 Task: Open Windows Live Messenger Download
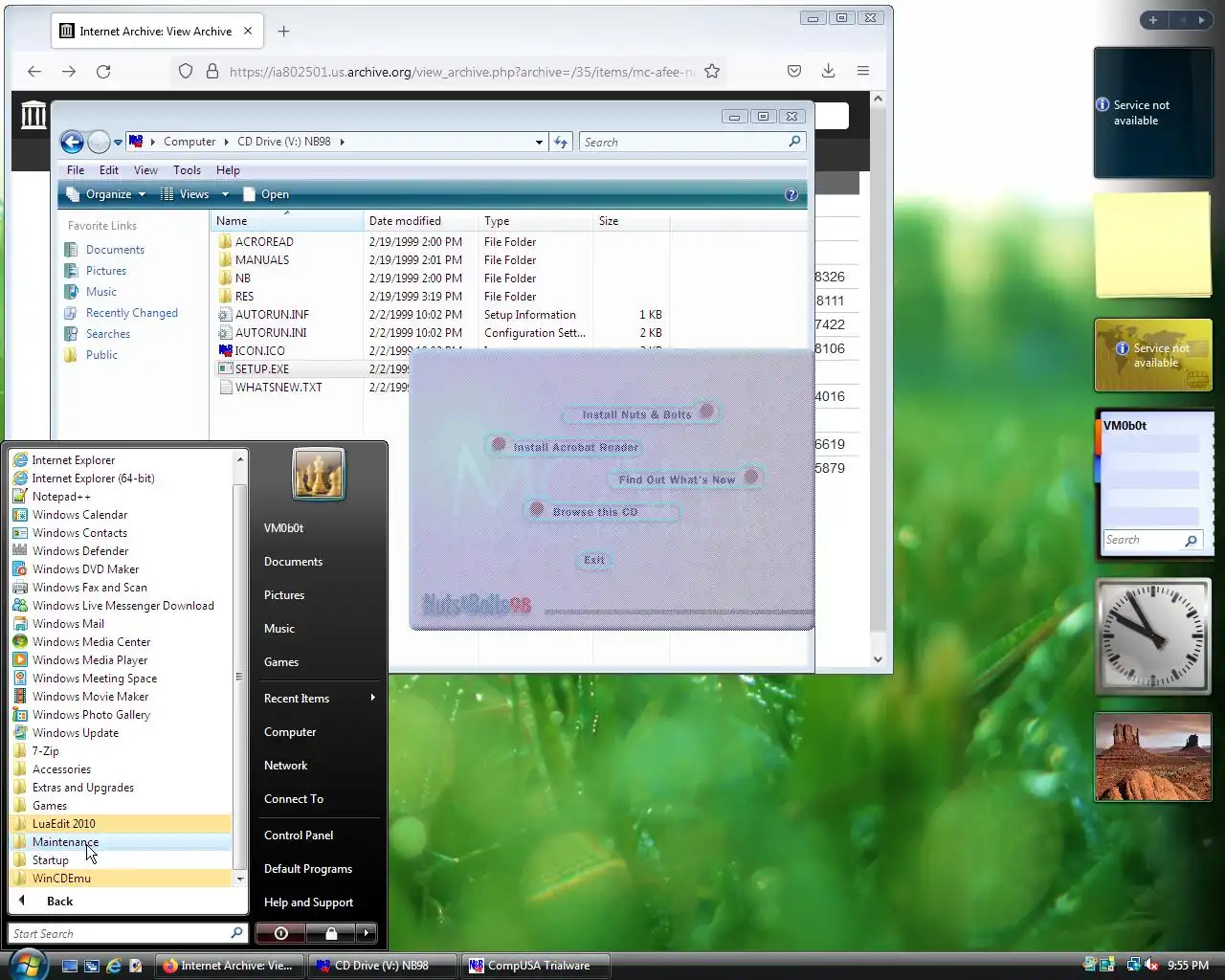click(x=122, y=606)
